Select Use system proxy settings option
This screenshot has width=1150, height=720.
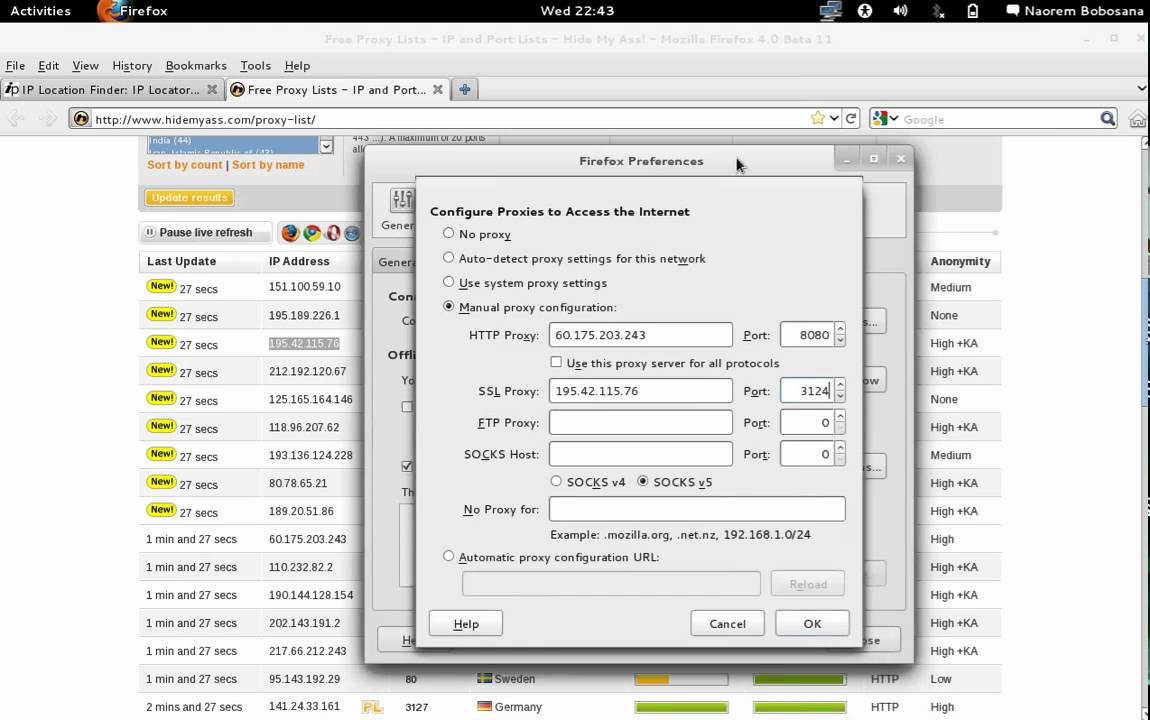(448, 282)
